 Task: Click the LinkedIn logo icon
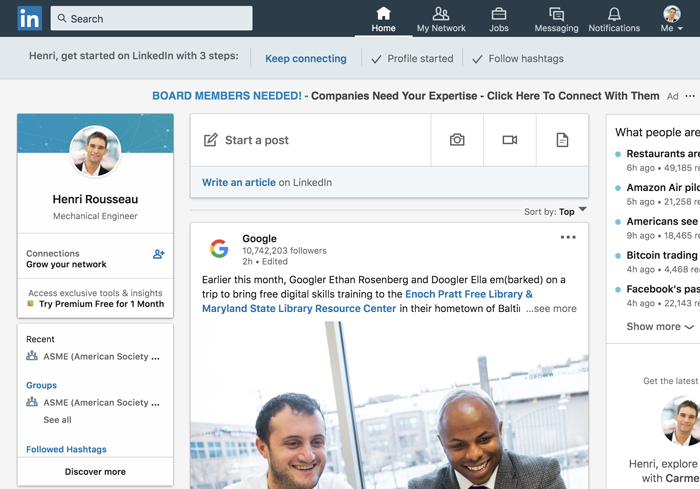tap(30, 18)
